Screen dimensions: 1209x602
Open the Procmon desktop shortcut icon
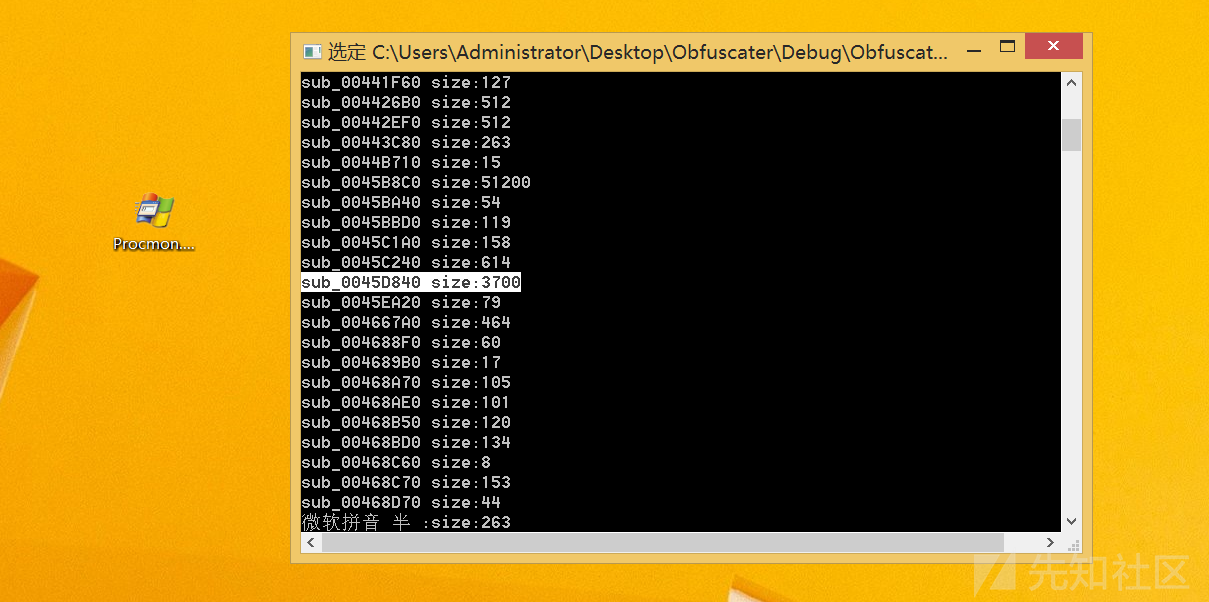click(154, 222)
